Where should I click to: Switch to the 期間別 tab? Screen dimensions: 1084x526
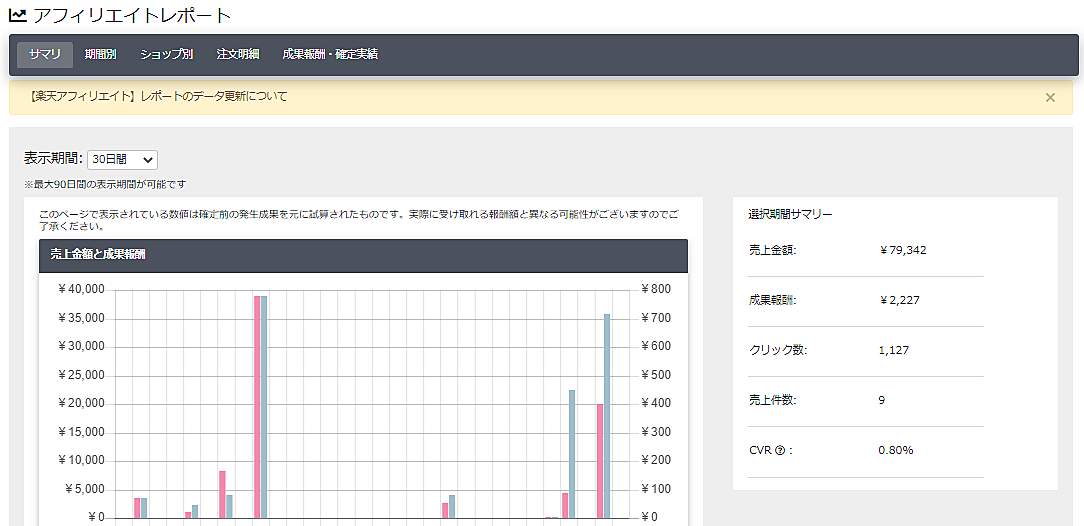(100, 55)
